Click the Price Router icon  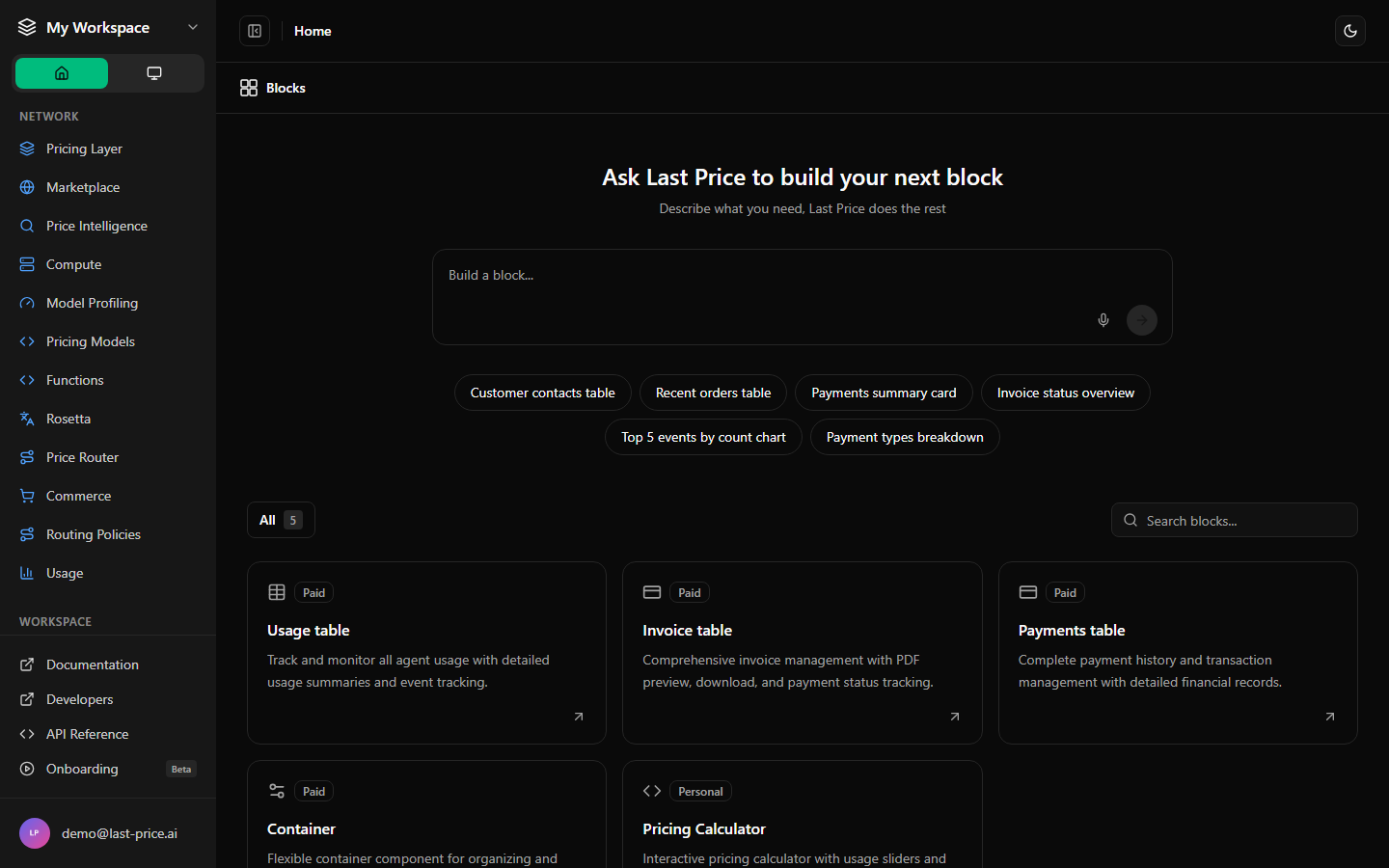(27, 457)
